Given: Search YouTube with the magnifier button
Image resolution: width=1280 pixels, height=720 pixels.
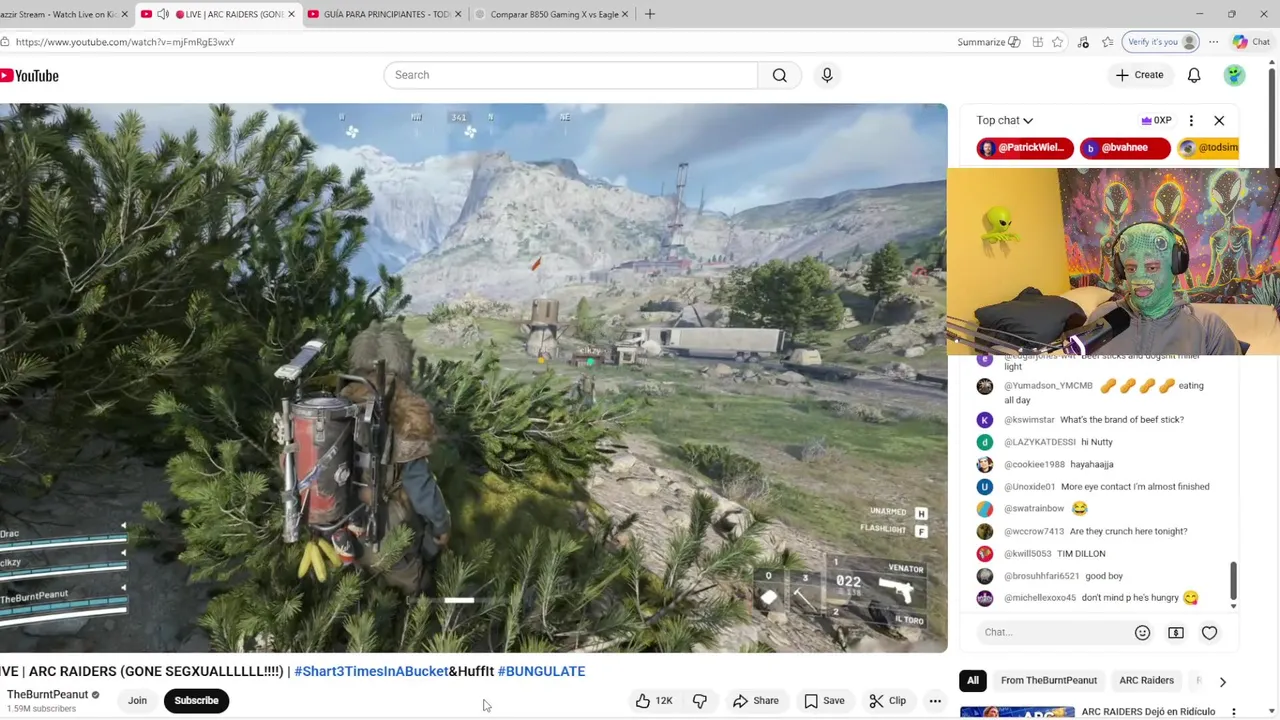Looking at the screenshot, I should (x=780, y=75).
